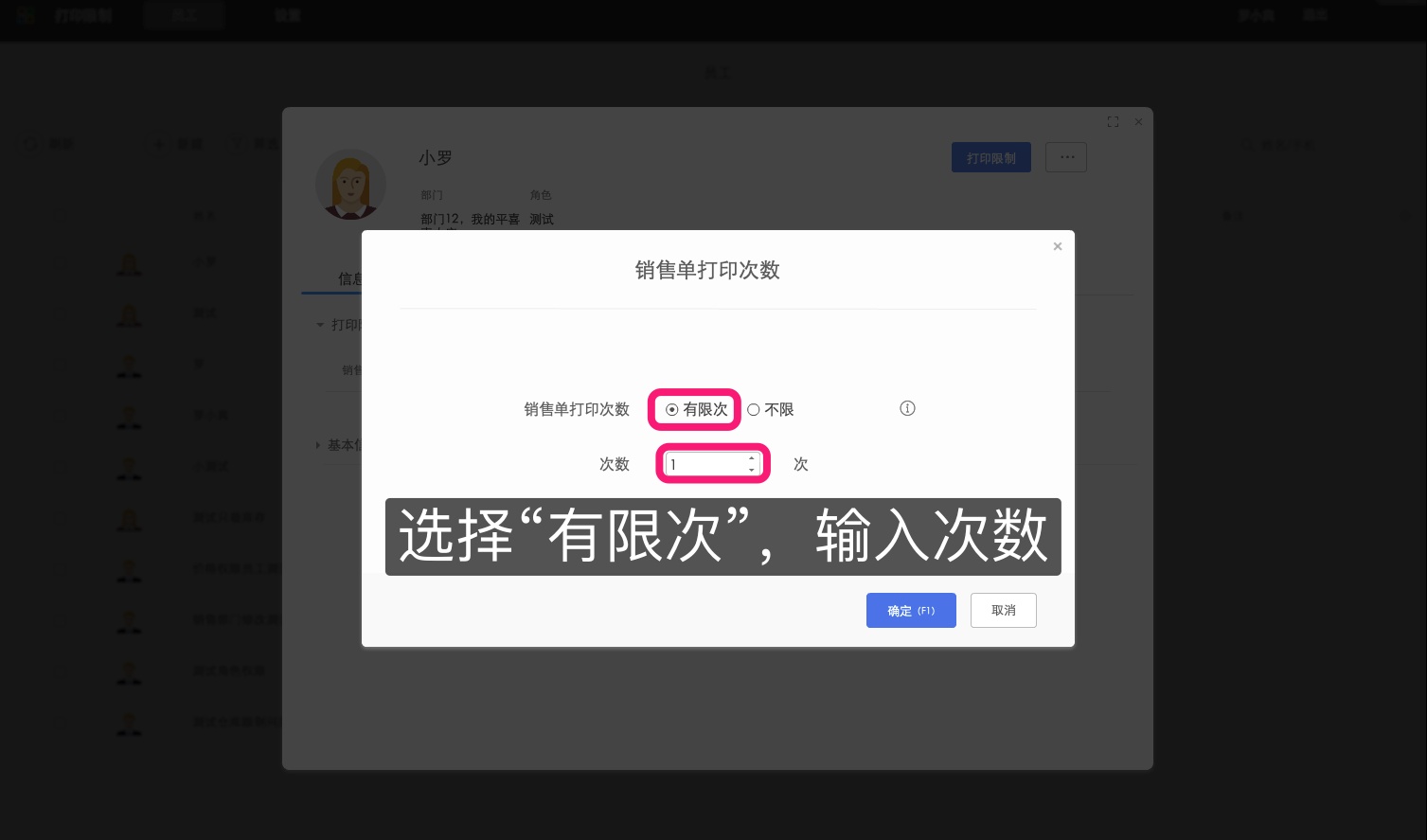Click the info icon beside 不限
The width and height of the screenshot is (1427, 840).
pyautogui.click(x=907, y=409)
